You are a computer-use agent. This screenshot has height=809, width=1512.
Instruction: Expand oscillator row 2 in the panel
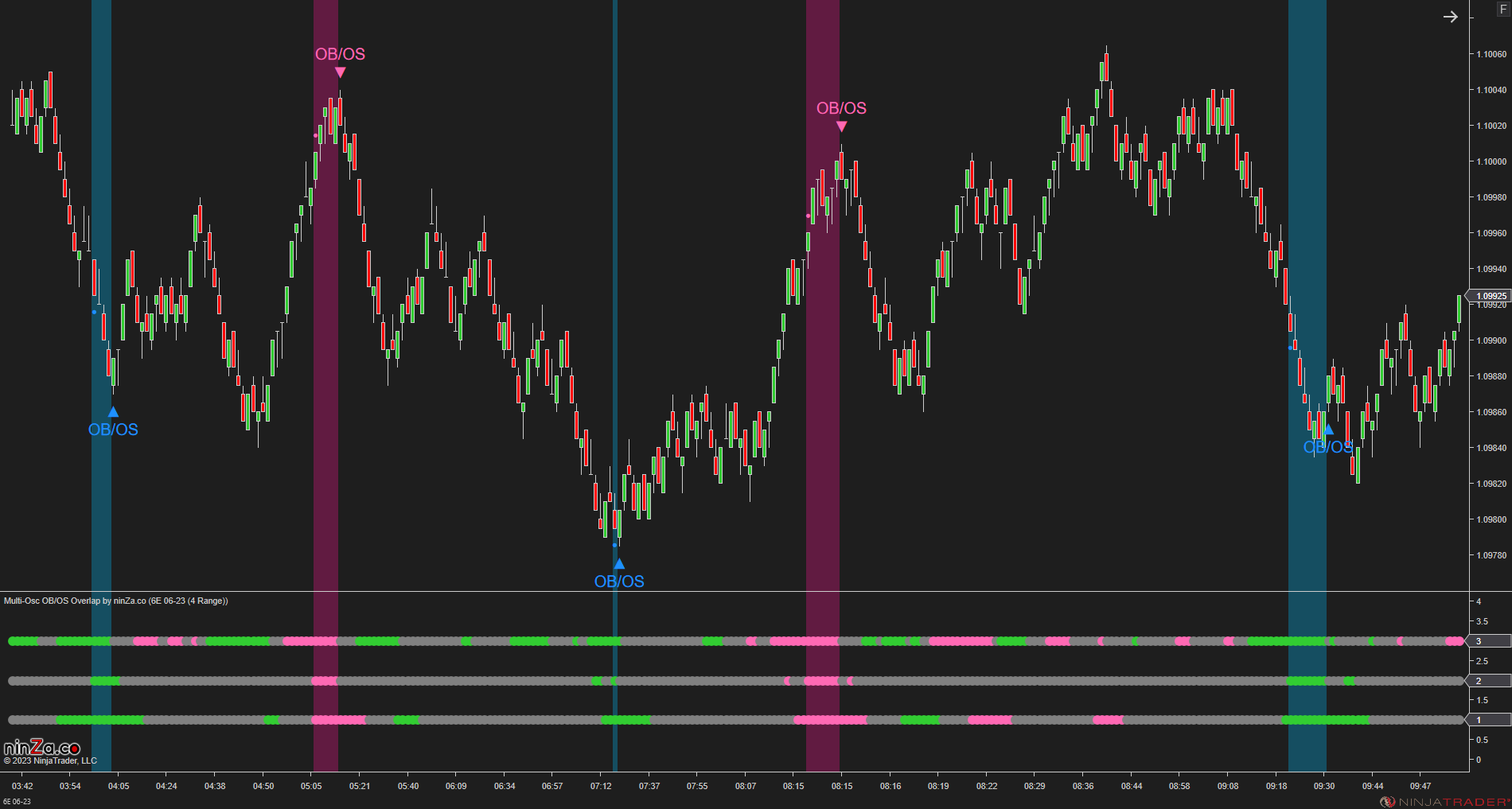click(1479, 680)
